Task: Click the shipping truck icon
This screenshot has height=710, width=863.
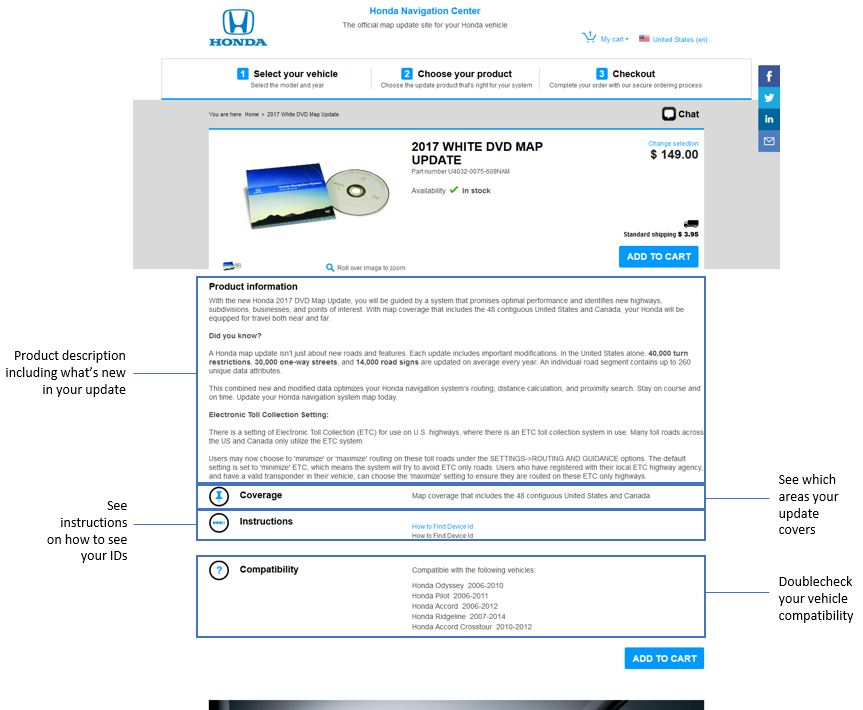Action: click(691, 223)
